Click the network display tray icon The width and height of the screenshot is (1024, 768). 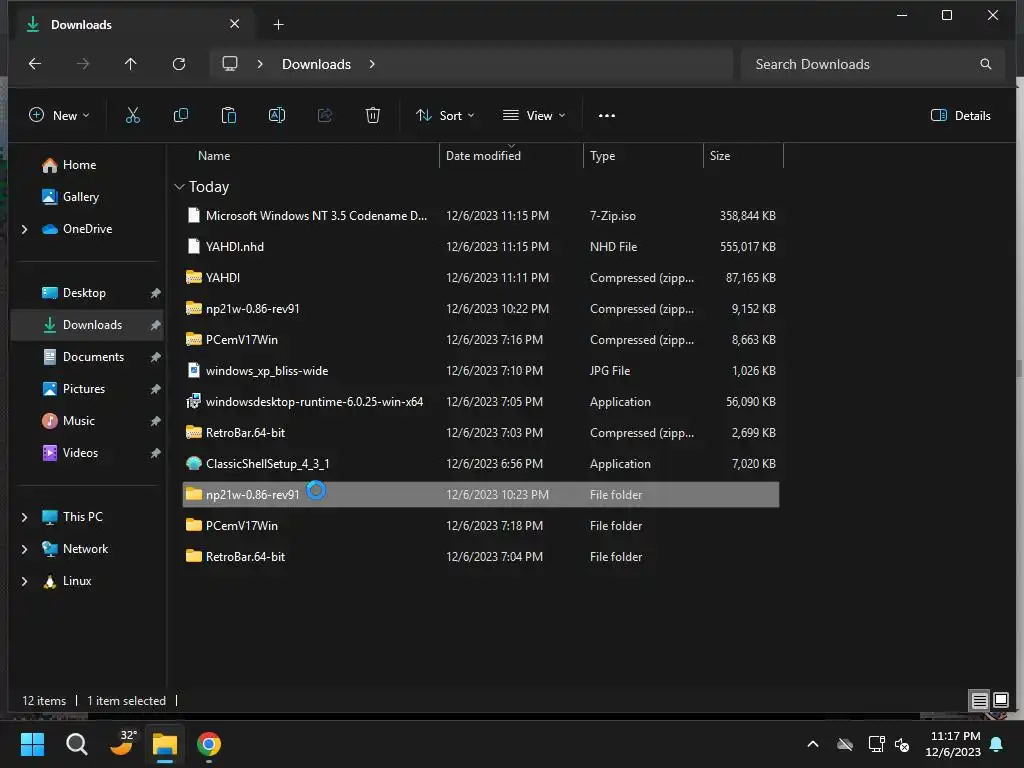876,744
